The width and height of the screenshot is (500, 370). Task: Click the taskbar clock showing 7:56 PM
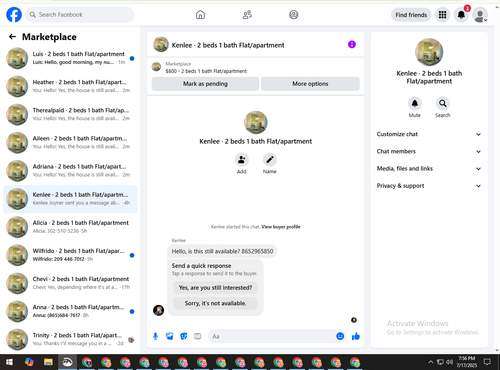467,362
